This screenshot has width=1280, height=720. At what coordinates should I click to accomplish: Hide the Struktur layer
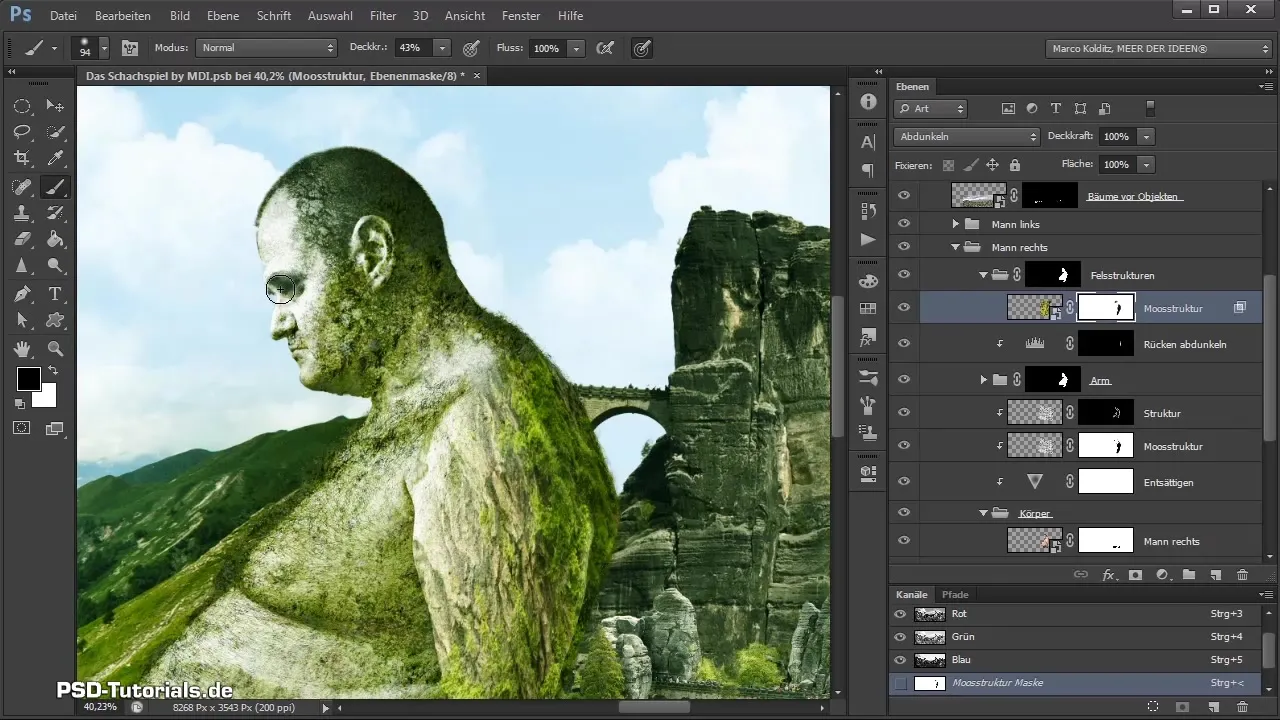[x=904, y=412]
